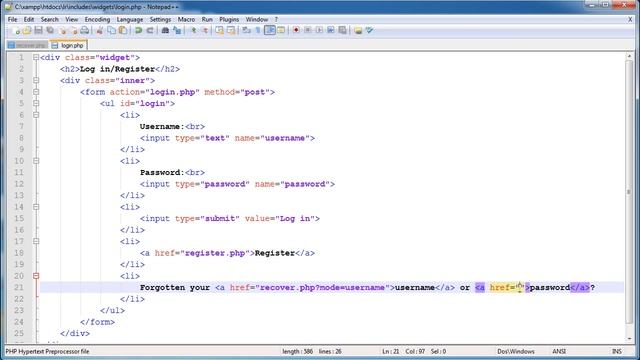Image resolution: width=640 pixels, height=360 pixels.
Task: Save the file with the floppy icon
Action: click(38, 31)
